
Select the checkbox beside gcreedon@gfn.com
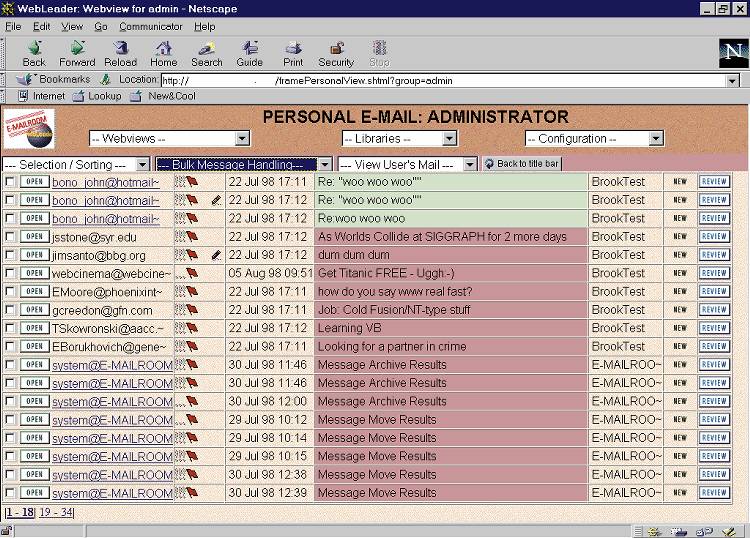tap(10, 310)
